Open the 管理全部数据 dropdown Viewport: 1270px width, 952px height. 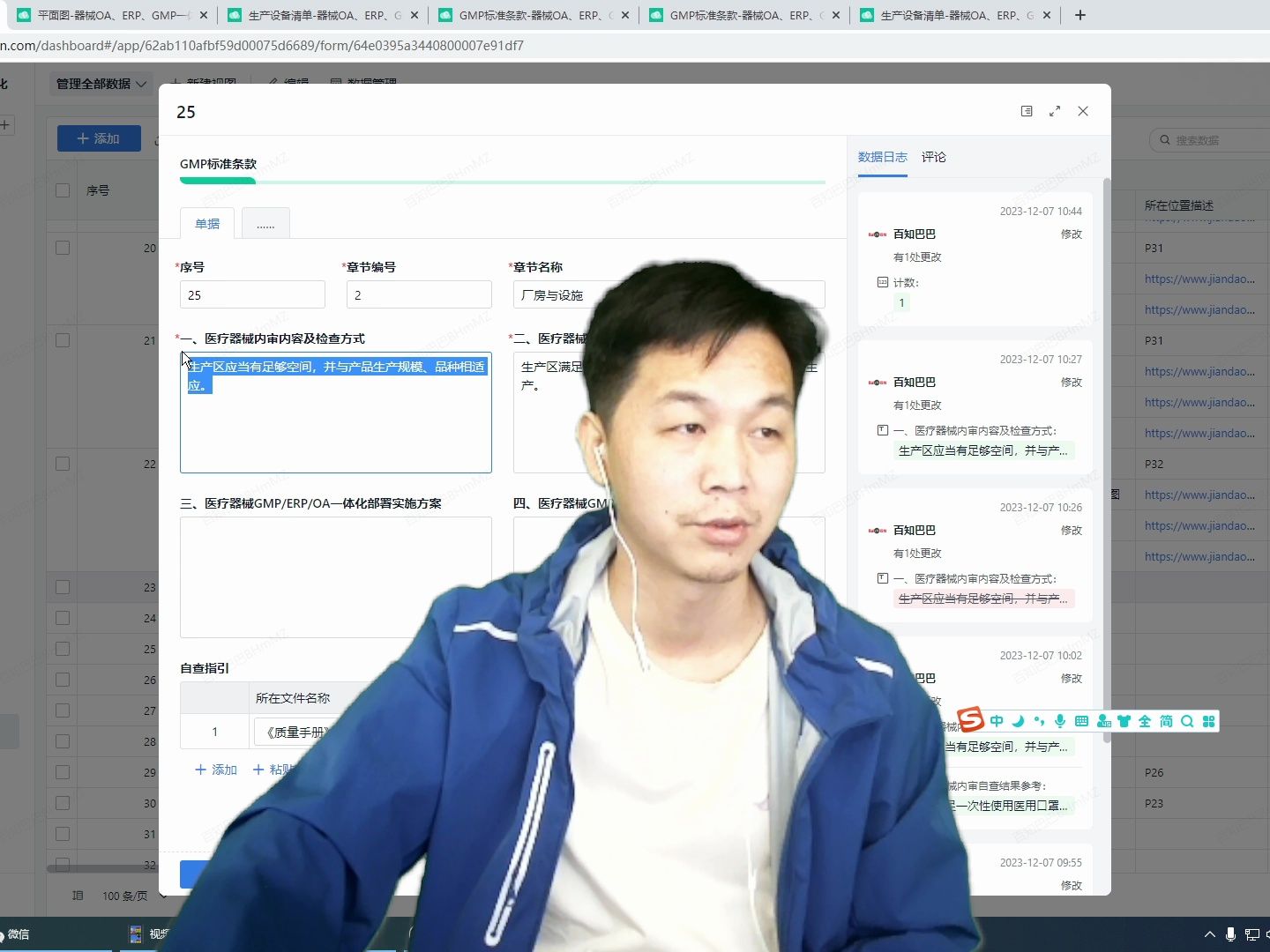coord(100,84)
